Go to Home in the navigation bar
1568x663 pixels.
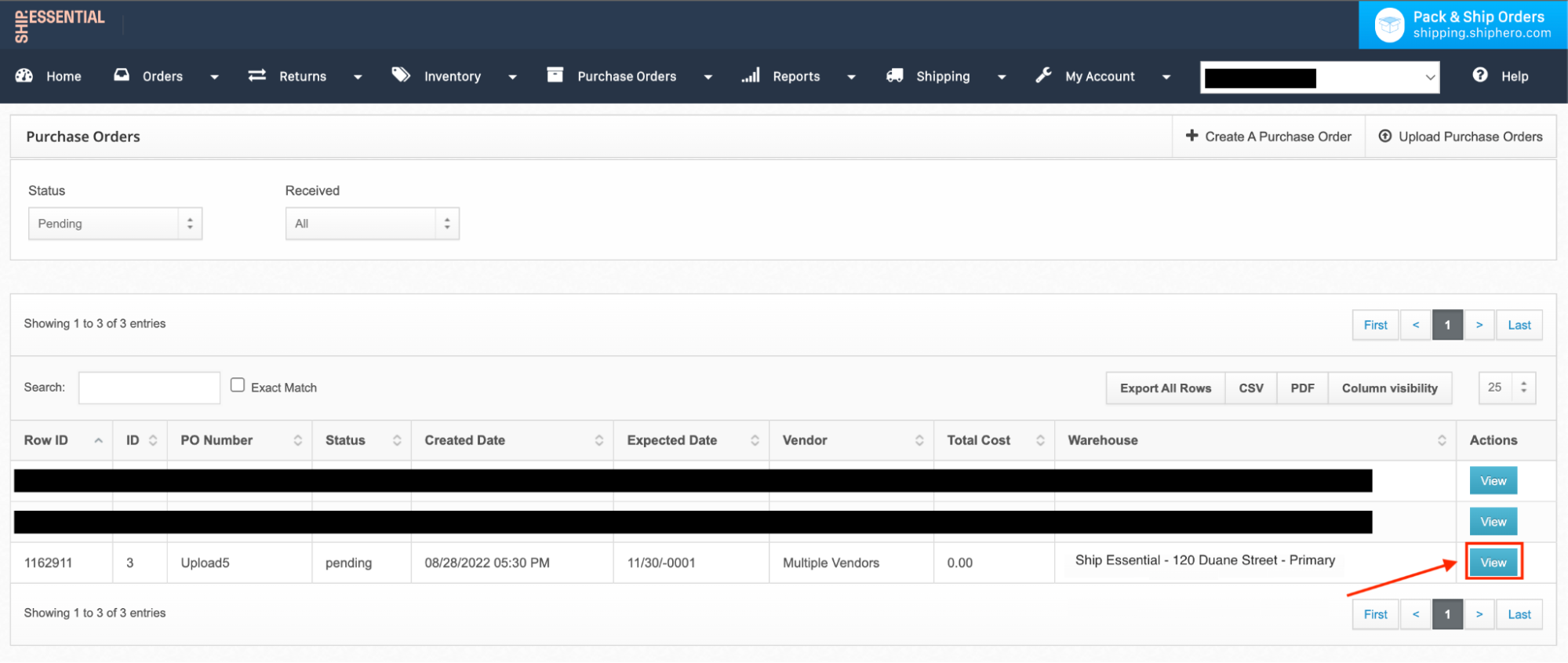tap(64, 76)
